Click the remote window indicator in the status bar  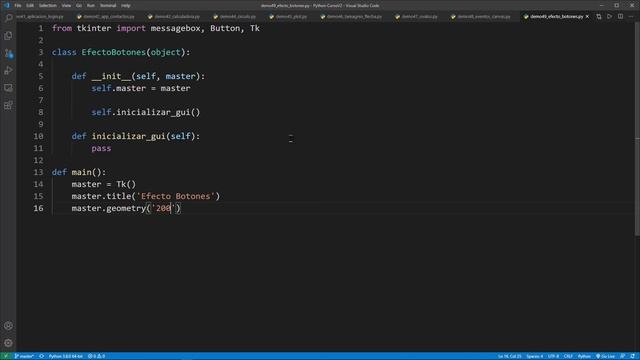pyautogui.click(x=6, y=356)
